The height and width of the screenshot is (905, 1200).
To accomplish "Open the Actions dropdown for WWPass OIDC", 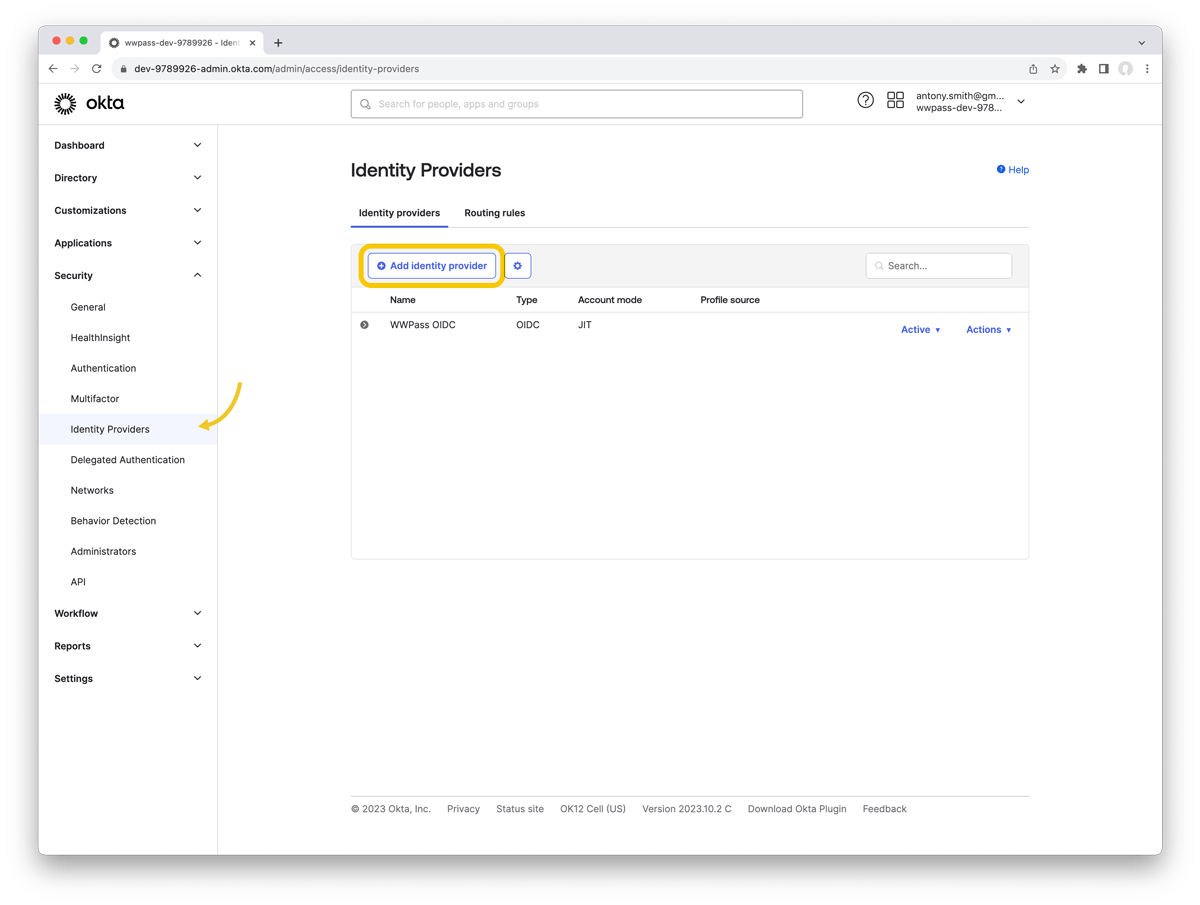I will 988,330.
